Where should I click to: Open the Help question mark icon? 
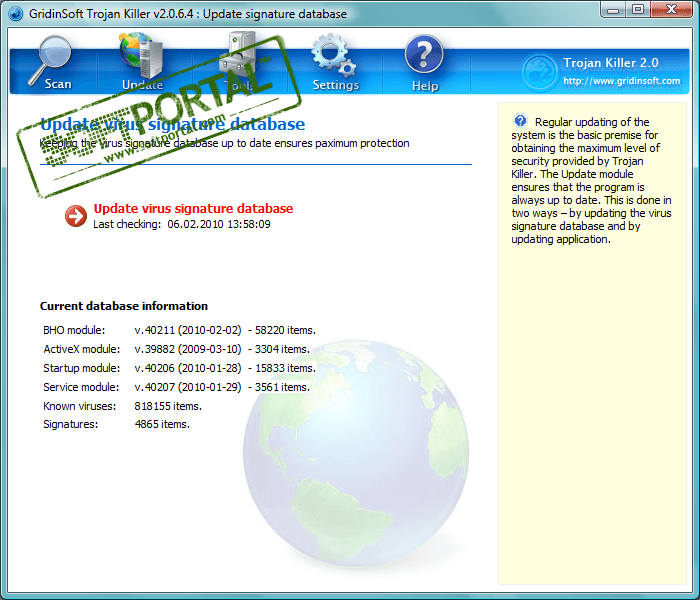tap(424, 54)
